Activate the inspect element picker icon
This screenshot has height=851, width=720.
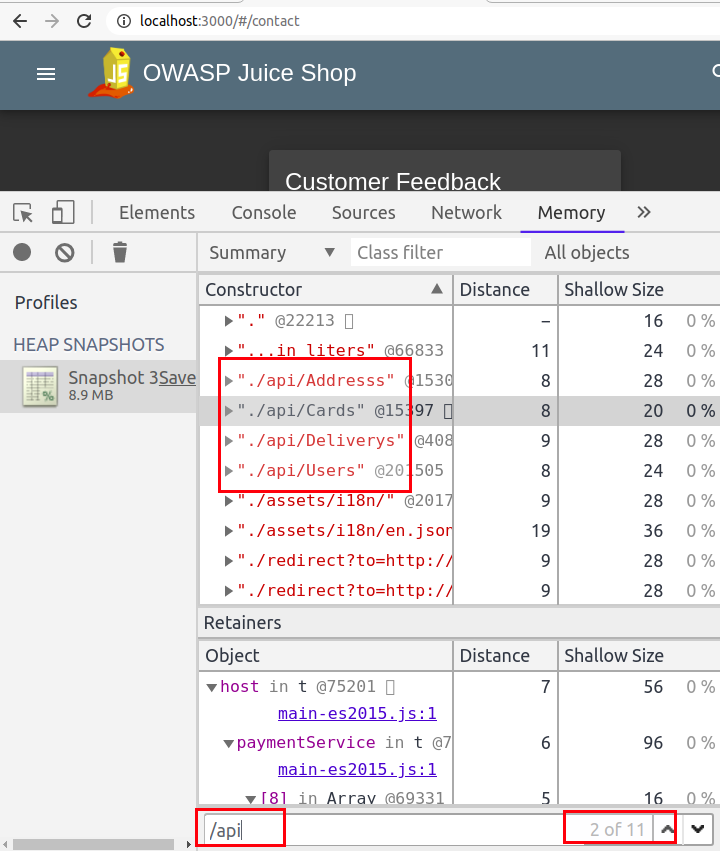23,213
